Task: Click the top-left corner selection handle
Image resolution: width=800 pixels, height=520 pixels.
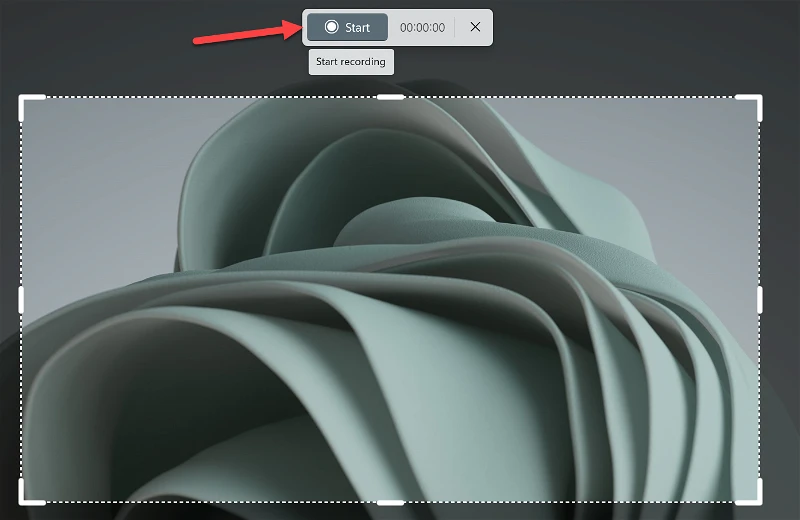Action: coord(32,107)
